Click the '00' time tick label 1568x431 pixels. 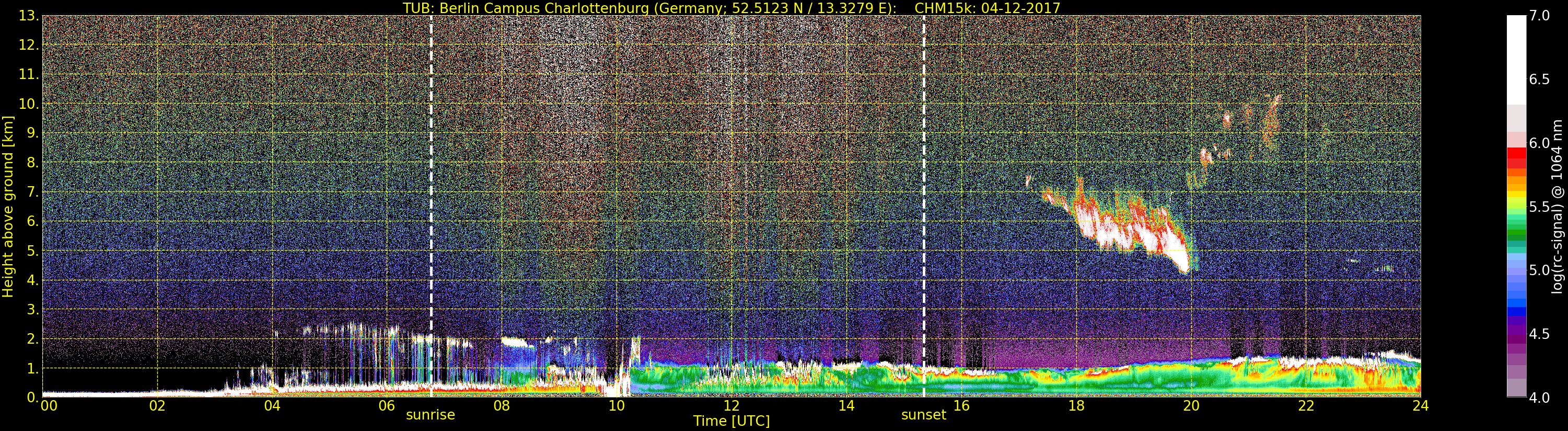[x=49, y=405]
